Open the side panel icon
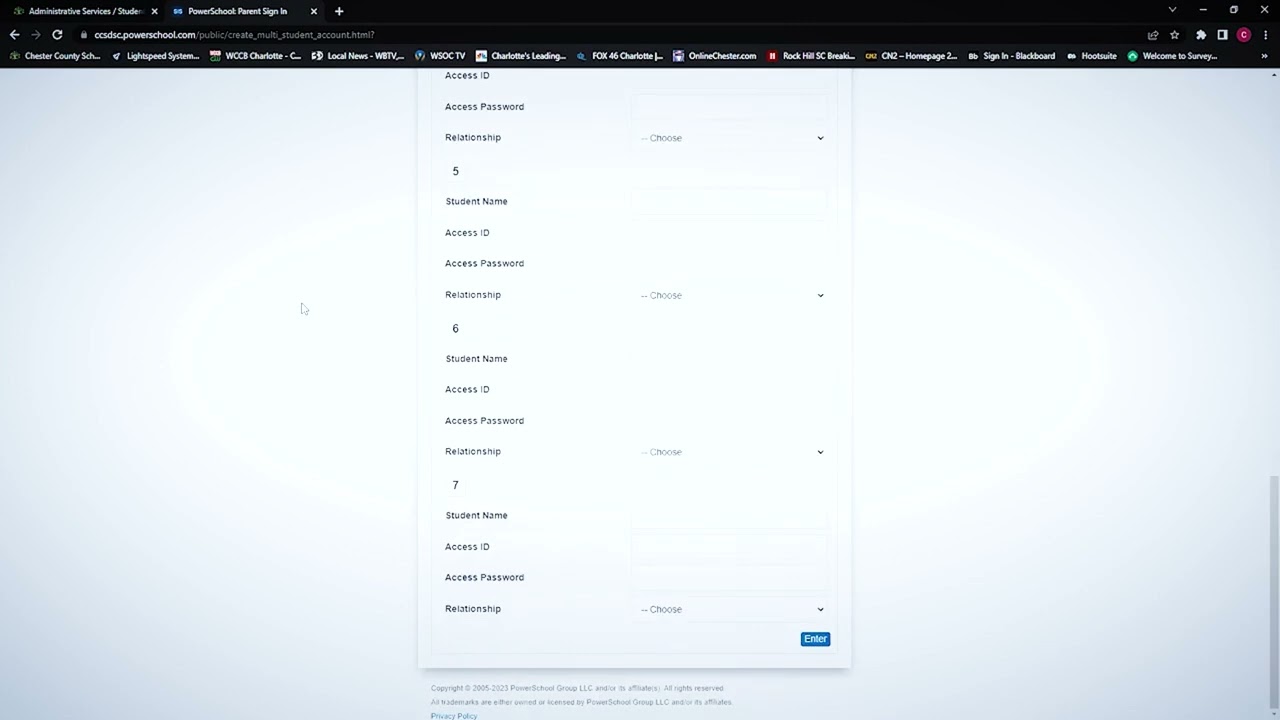Screen dimensions: 1280x720 click(1222, 35)
